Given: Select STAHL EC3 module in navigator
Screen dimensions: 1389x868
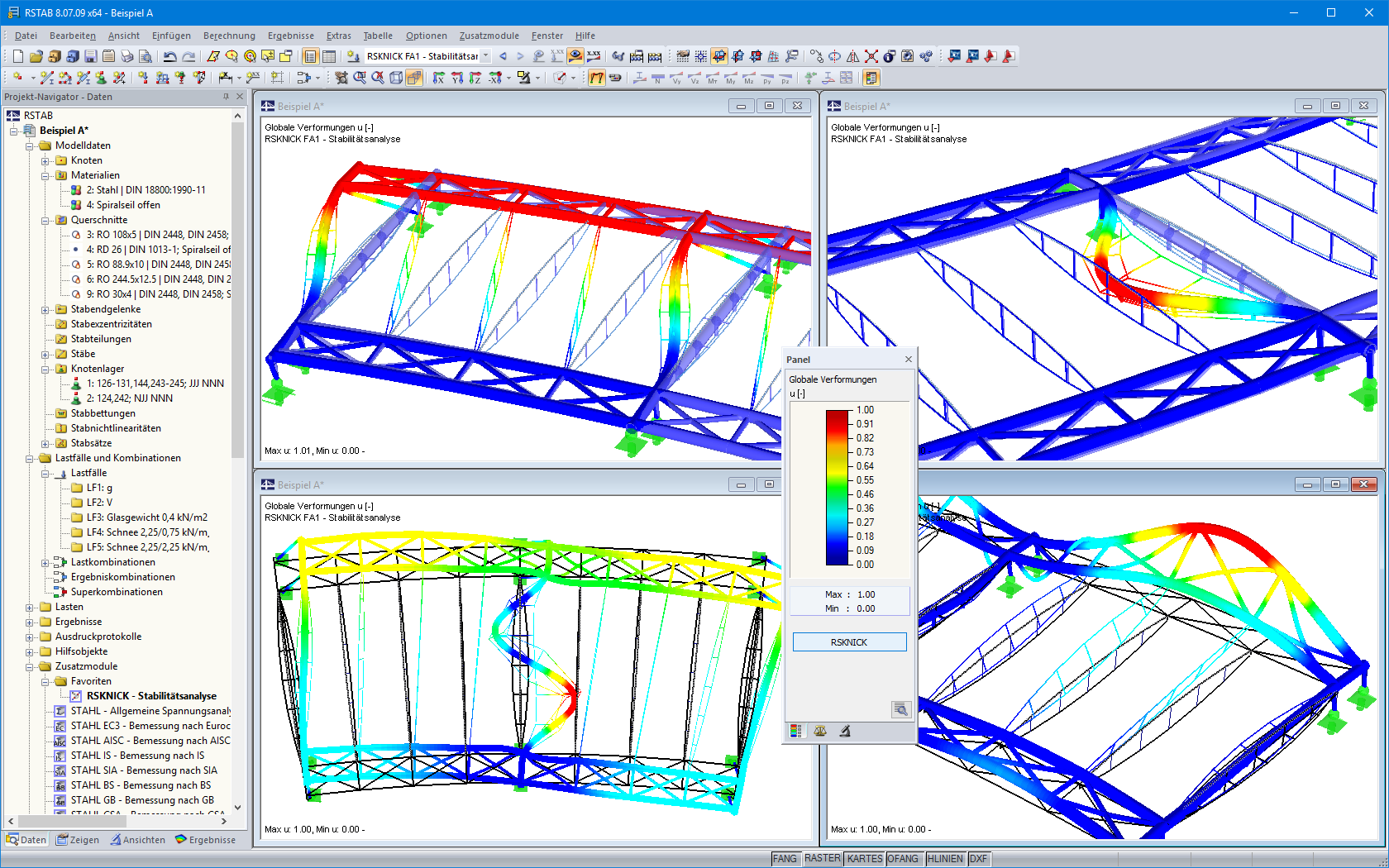Looking at the screenshot, I should 150,726.
